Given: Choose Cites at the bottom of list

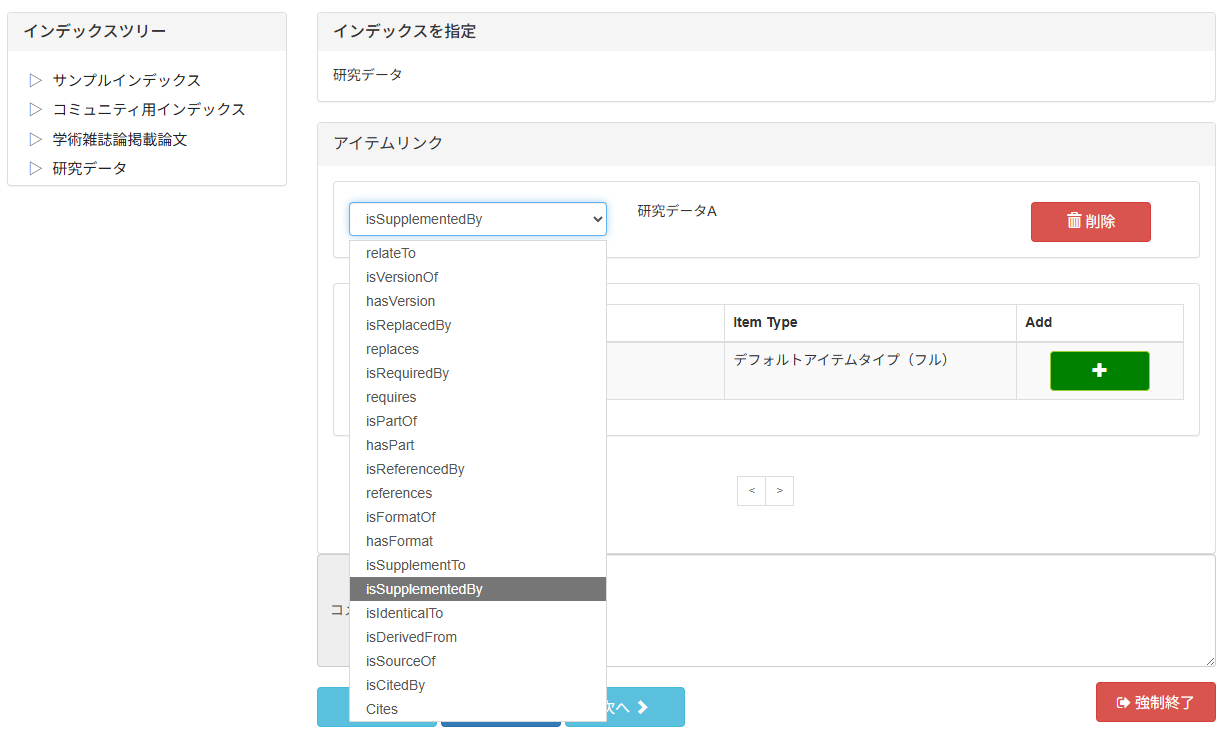Looking at the screenshot, I should click(382, 709).
